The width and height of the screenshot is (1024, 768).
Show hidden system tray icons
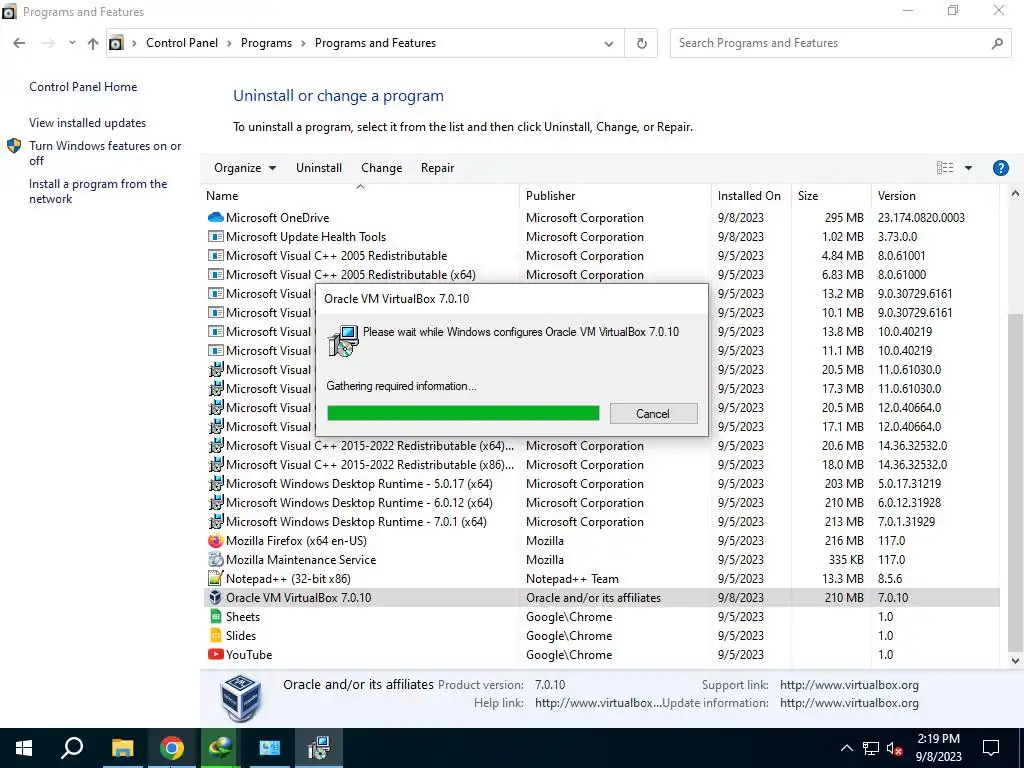pyautogui.click(x=846, y=748)
